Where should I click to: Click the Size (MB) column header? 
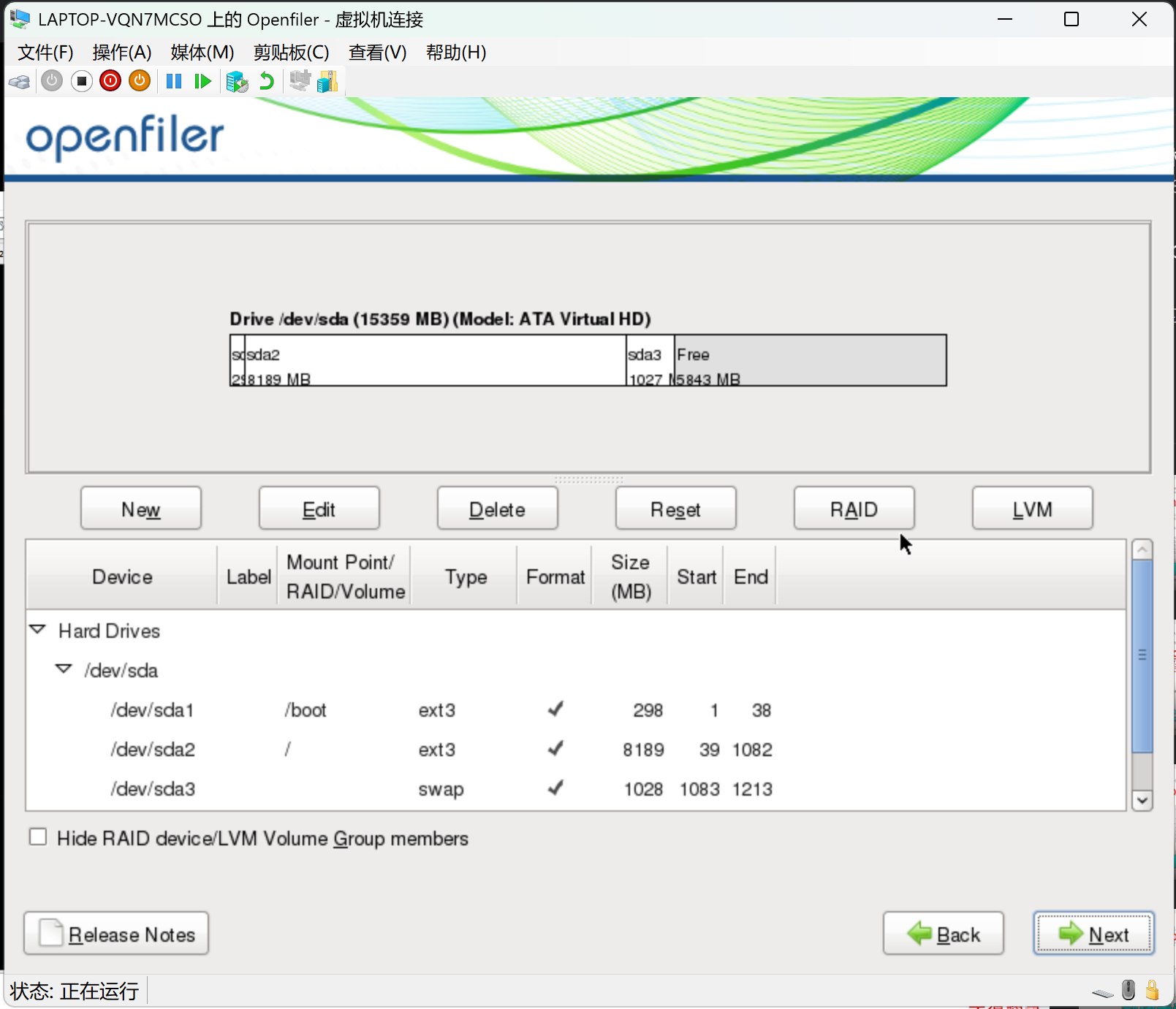[x=631, y=576]
